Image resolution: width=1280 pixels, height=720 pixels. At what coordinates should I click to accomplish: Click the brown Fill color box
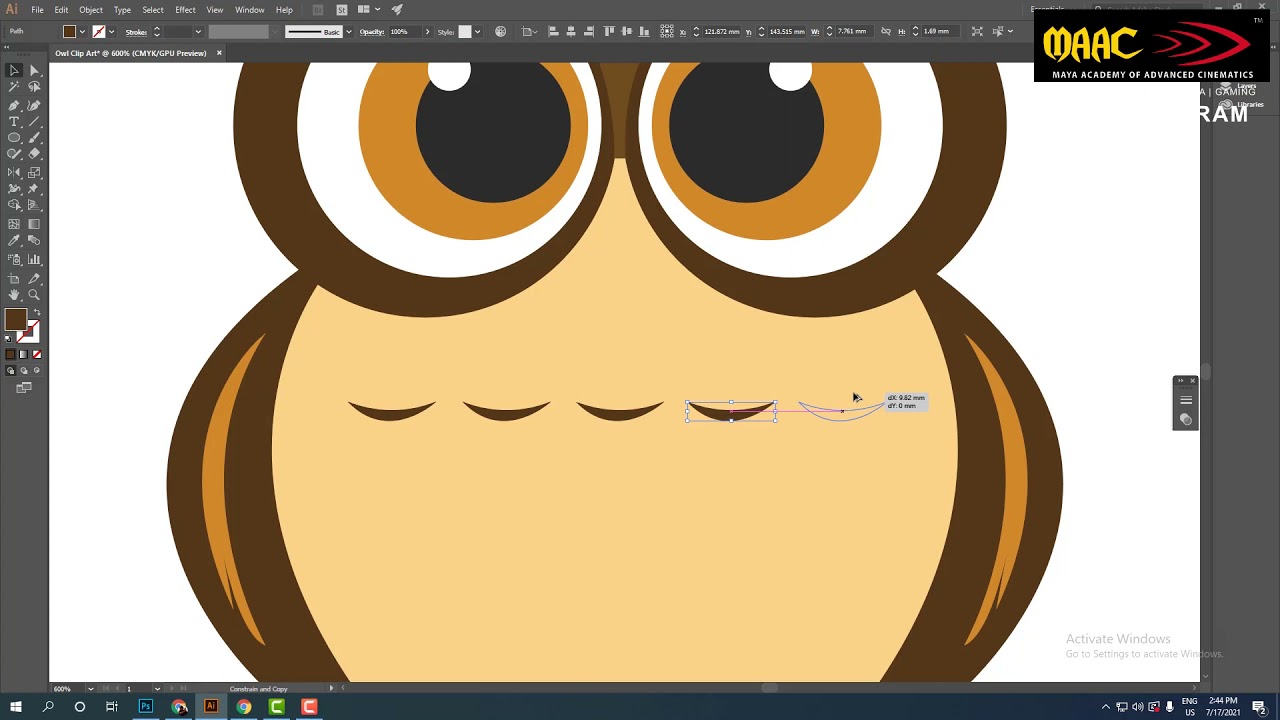(x=15, y=320)
